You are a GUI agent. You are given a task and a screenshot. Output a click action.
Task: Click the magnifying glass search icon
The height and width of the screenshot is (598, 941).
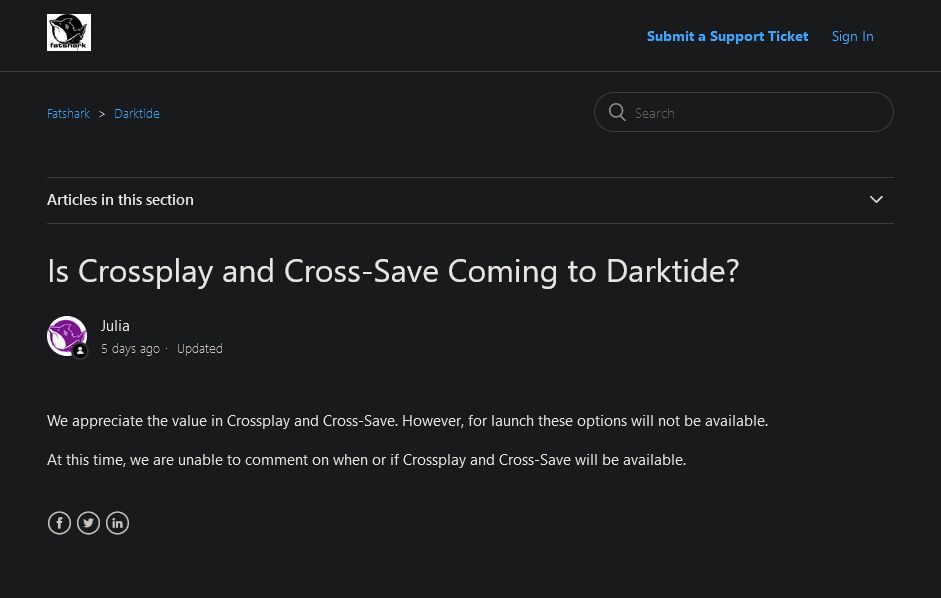[x=617, y=112]
